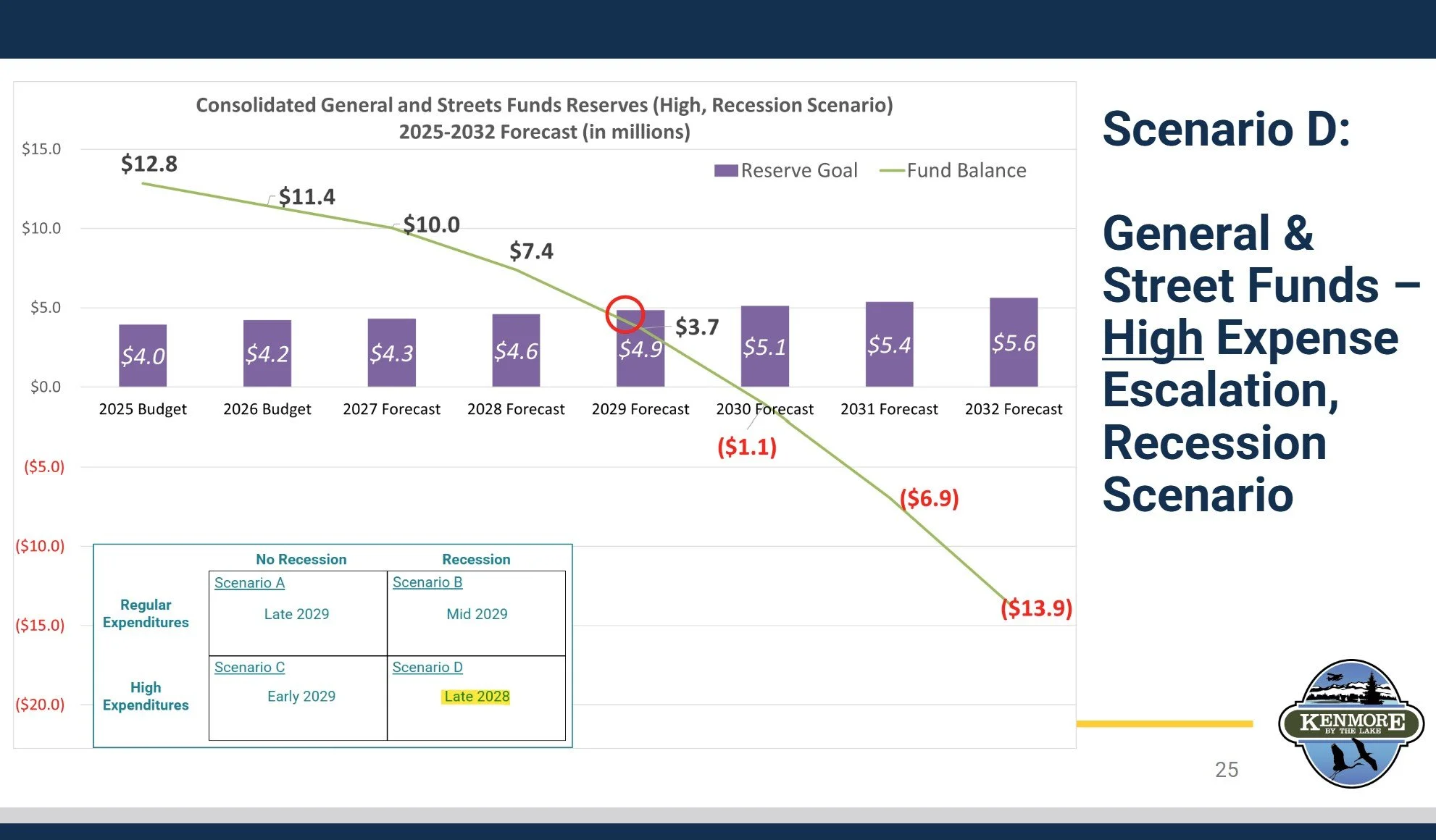
Task: Click the purple Reserve Goal legend swatch
Action: (x=725, y=171)
